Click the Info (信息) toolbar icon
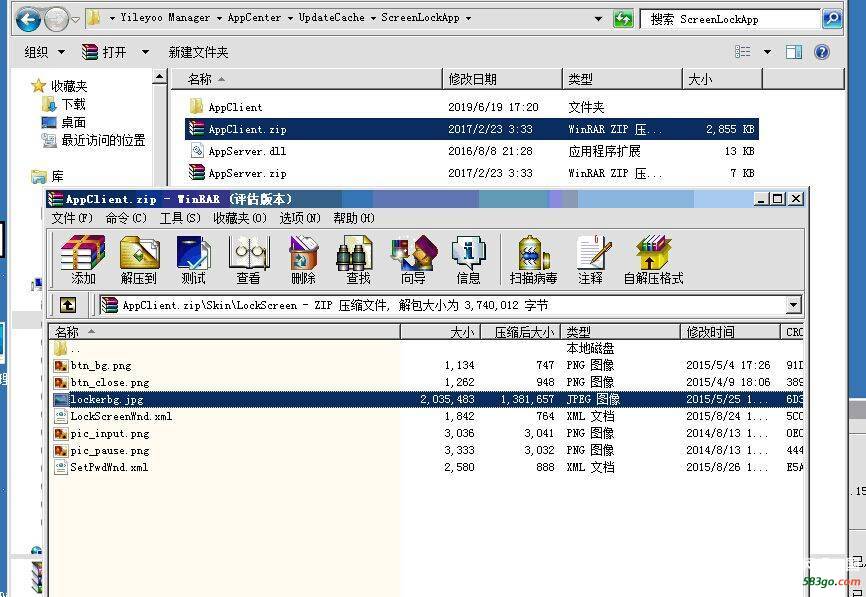866x597 pixels. pyautogui.click(x=468, y=259)
